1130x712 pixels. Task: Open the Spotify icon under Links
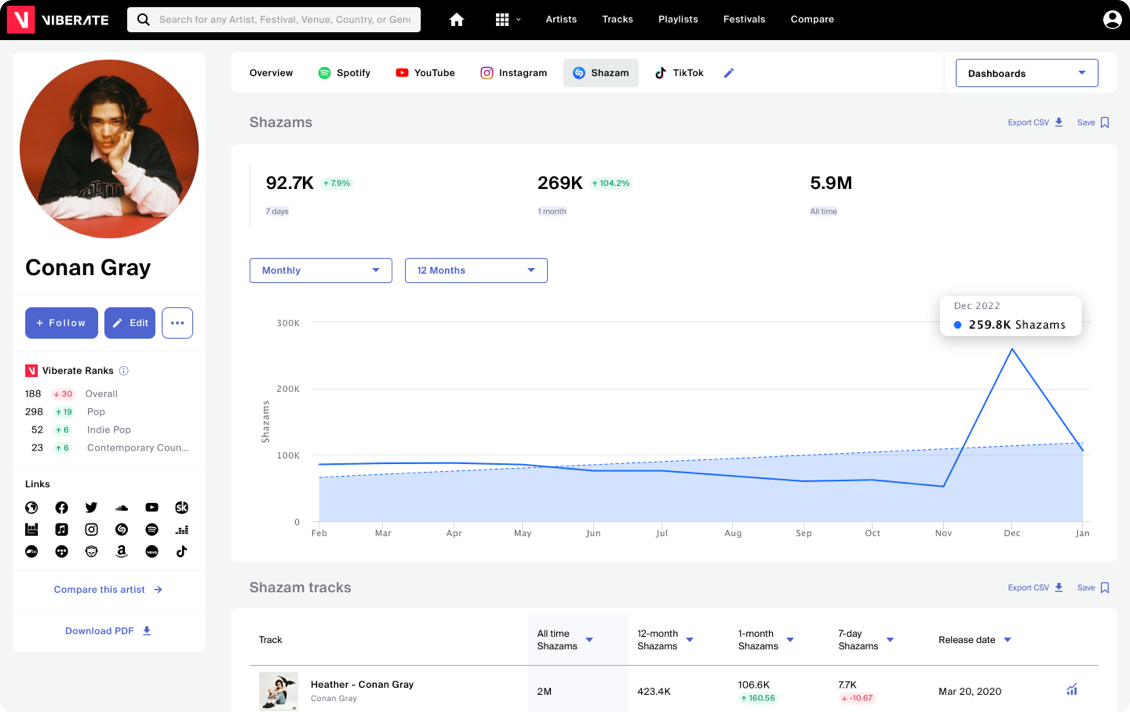(x=151, y=530)
